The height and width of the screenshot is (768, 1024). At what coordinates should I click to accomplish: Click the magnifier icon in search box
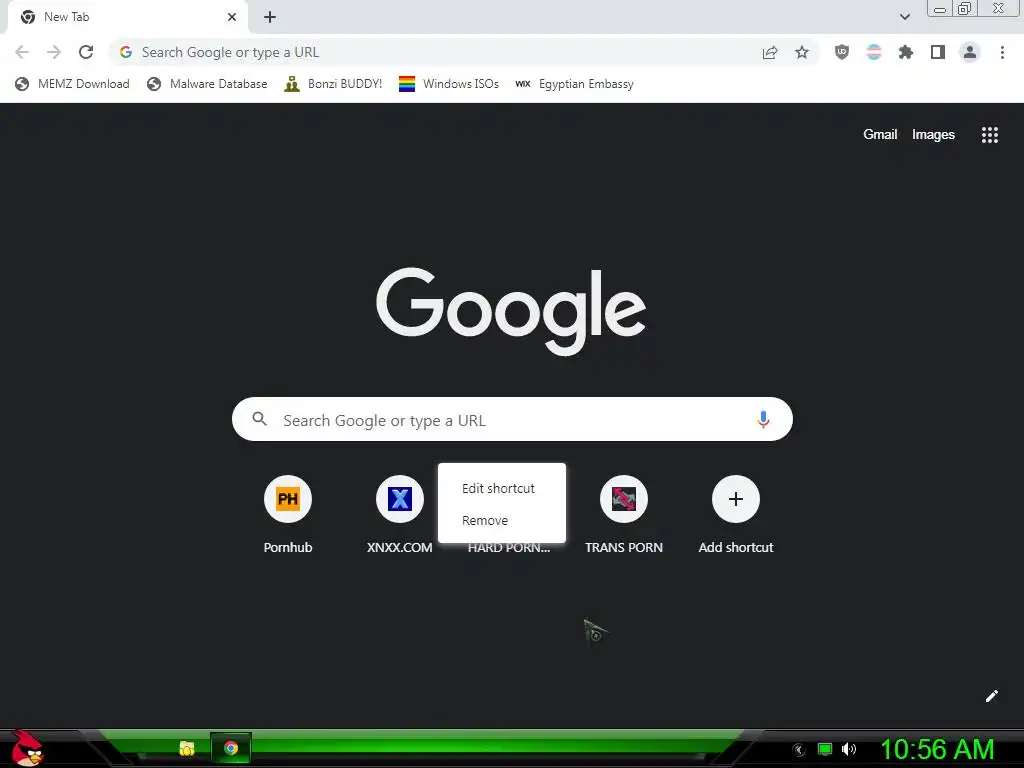(x=259, y=419)
